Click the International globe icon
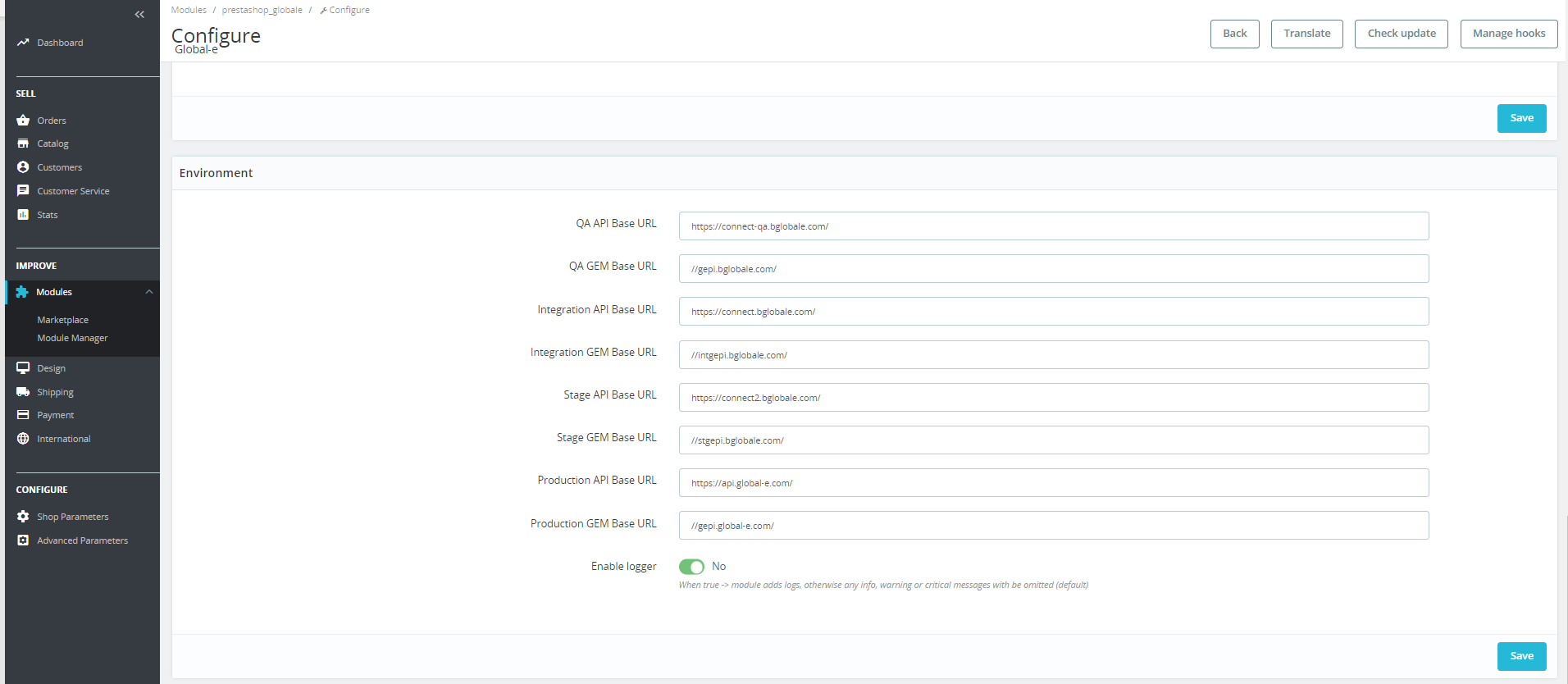Image resolution: width=1568 pixels, height=684 pixels. (23, 439)
